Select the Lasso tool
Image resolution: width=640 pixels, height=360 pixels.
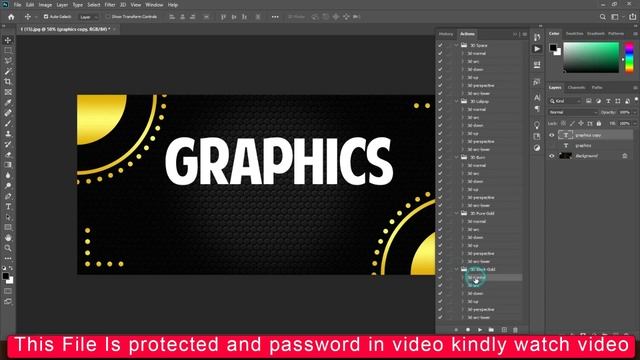point(8,60)
